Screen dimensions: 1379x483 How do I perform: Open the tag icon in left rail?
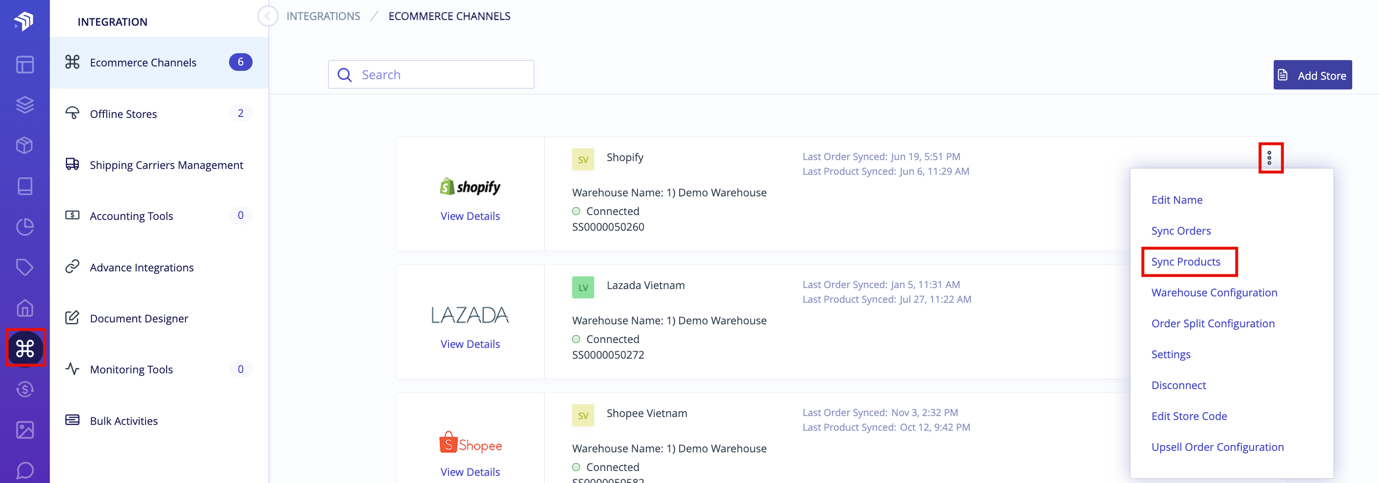point(25,267)
